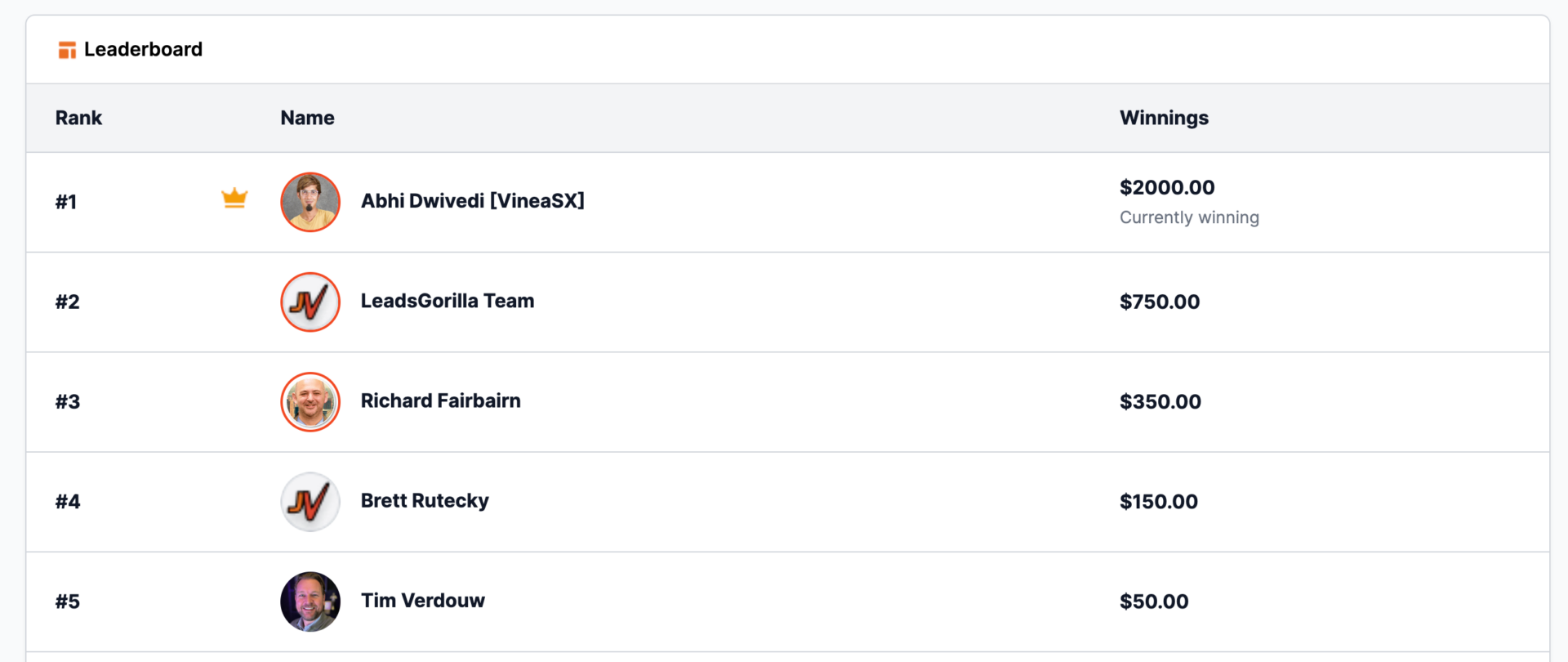Click the Rank column header
The width and height of the screenshot is (1568, 662).
click(78, 118)
